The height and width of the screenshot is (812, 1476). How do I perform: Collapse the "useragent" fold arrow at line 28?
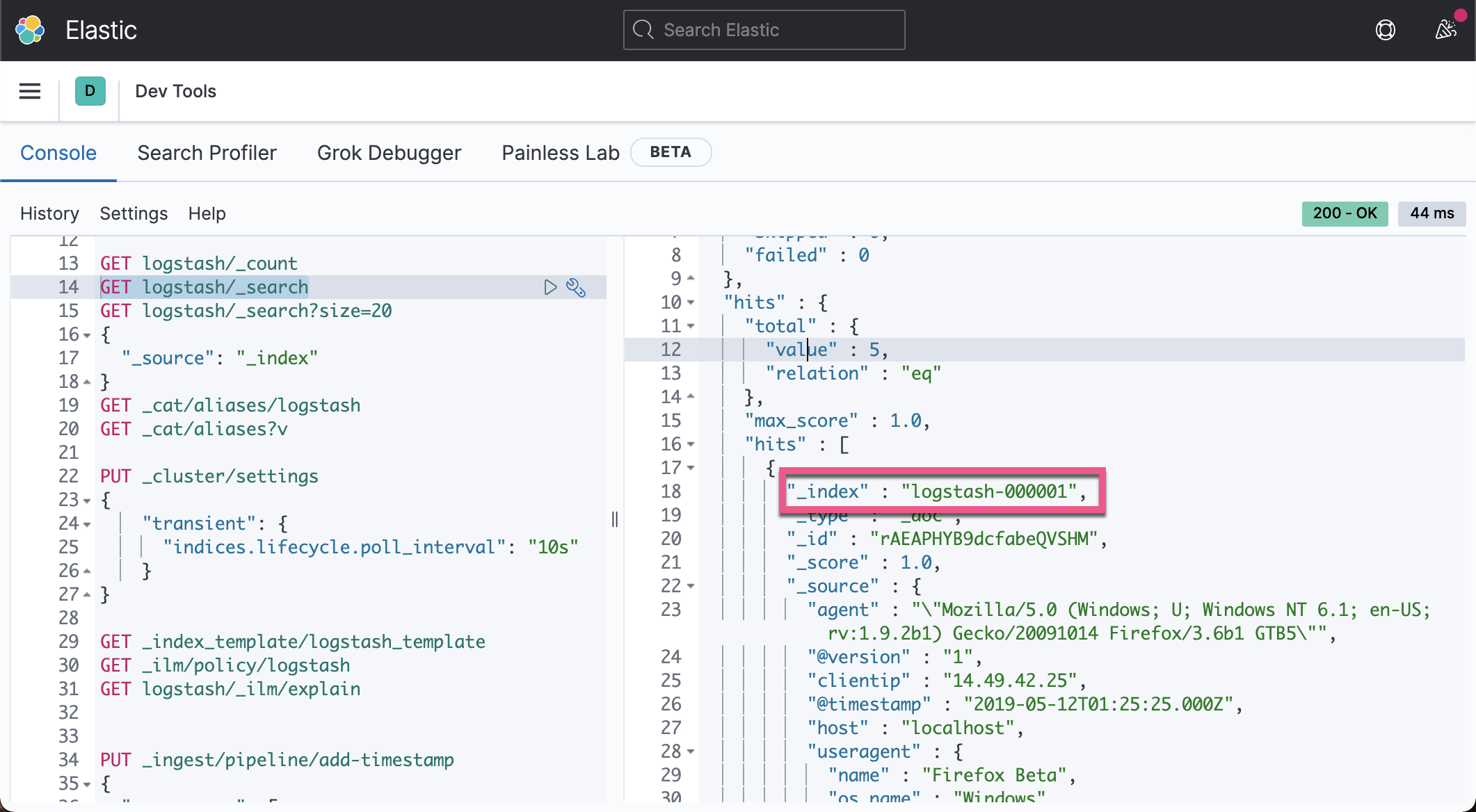[x=691, y=752]
